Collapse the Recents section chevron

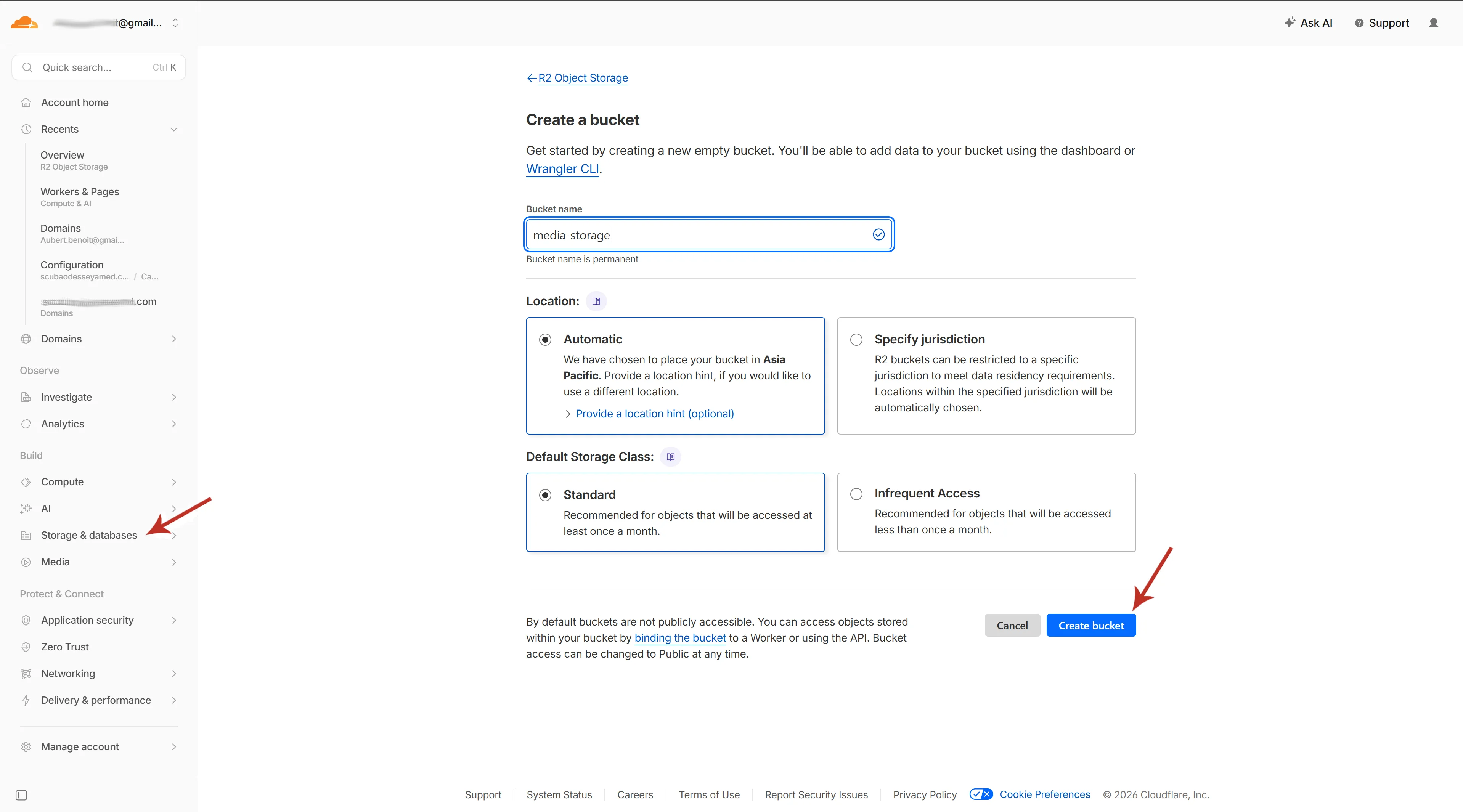pyautogui.click(x=174, y=129)
